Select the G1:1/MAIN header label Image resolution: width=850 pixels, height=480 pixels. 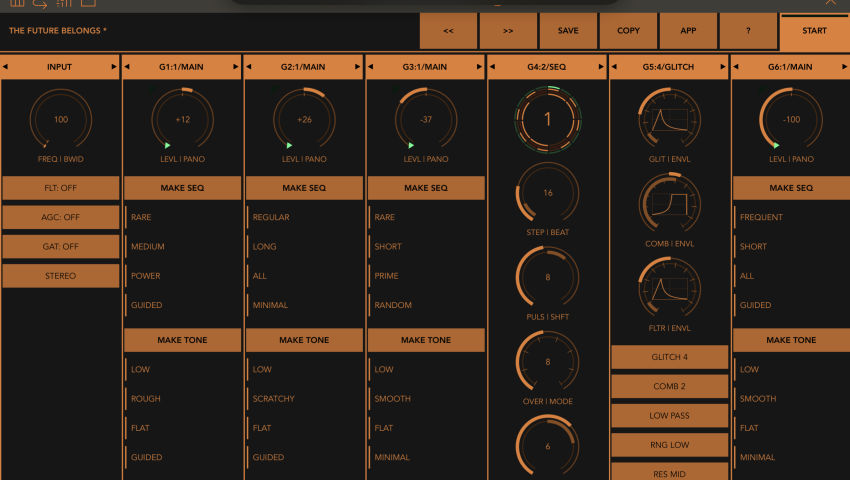click(181, 67)
